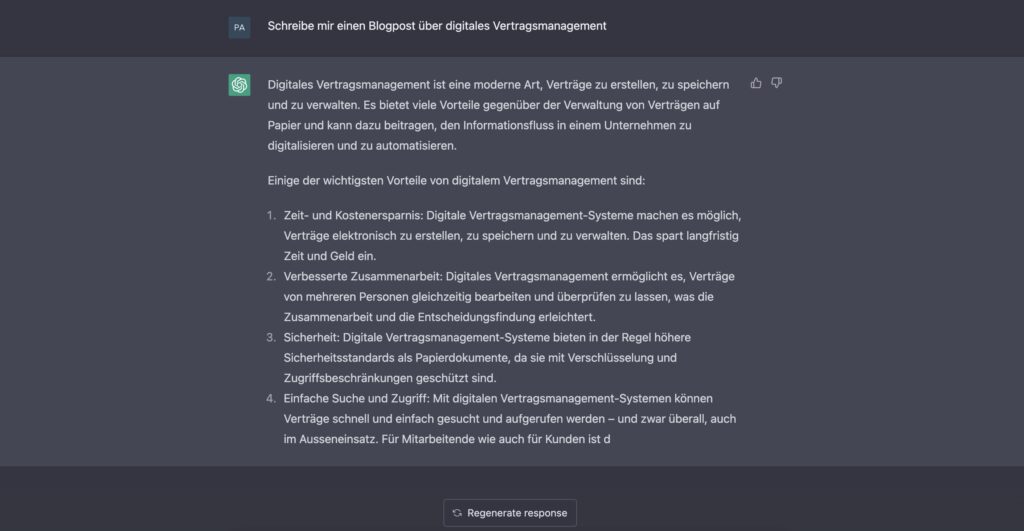Give the response a thumbs up
Screen dimensions: 1024x531
point(756,83)
